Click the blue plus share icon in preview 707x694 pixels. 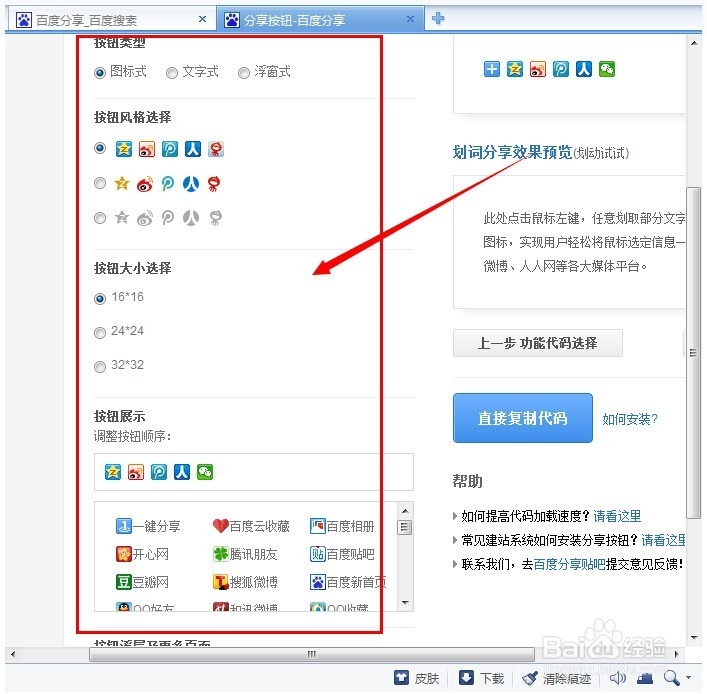point(491,69)
